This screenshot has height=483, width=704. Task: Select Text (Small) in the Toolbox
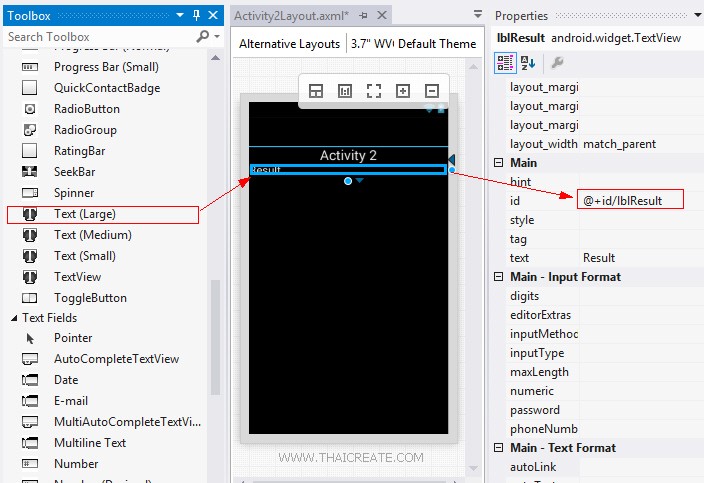click(x=85, y=256)
